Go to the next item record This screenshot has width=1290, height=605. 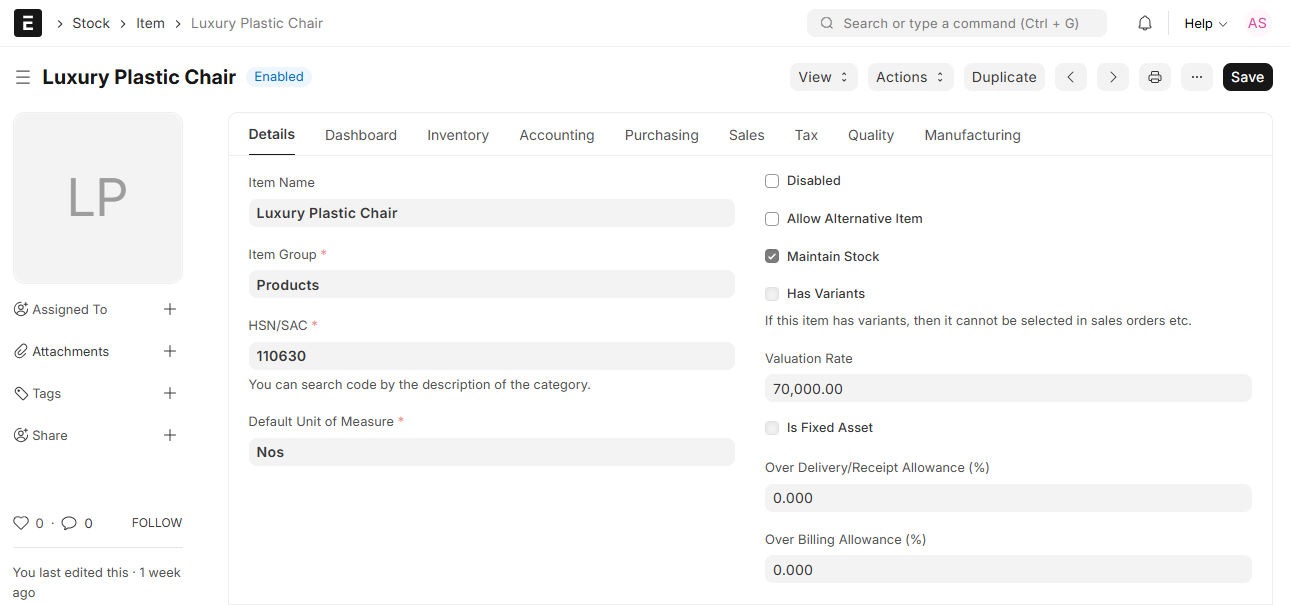coord(1113,77)
